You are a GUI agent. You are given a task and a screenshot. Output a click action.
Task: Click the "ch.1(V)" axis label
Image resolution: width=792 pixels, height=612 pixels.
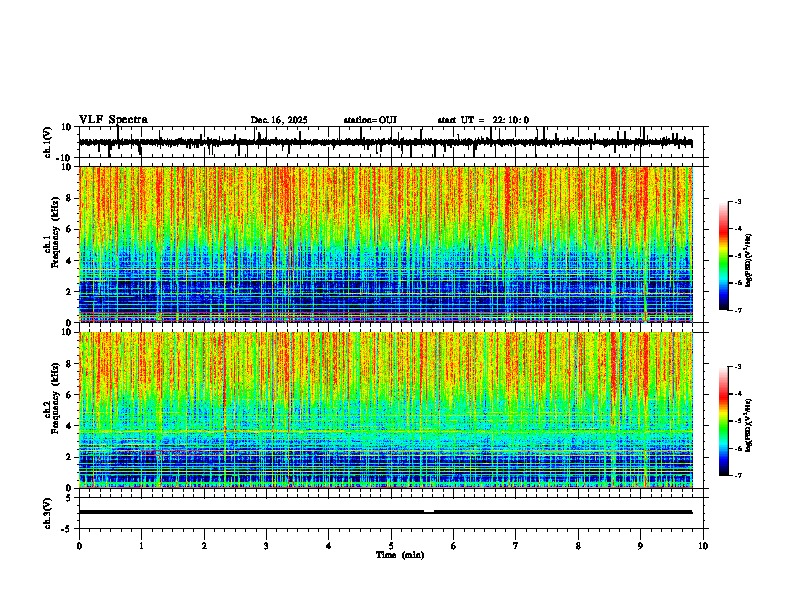[48, 142]
